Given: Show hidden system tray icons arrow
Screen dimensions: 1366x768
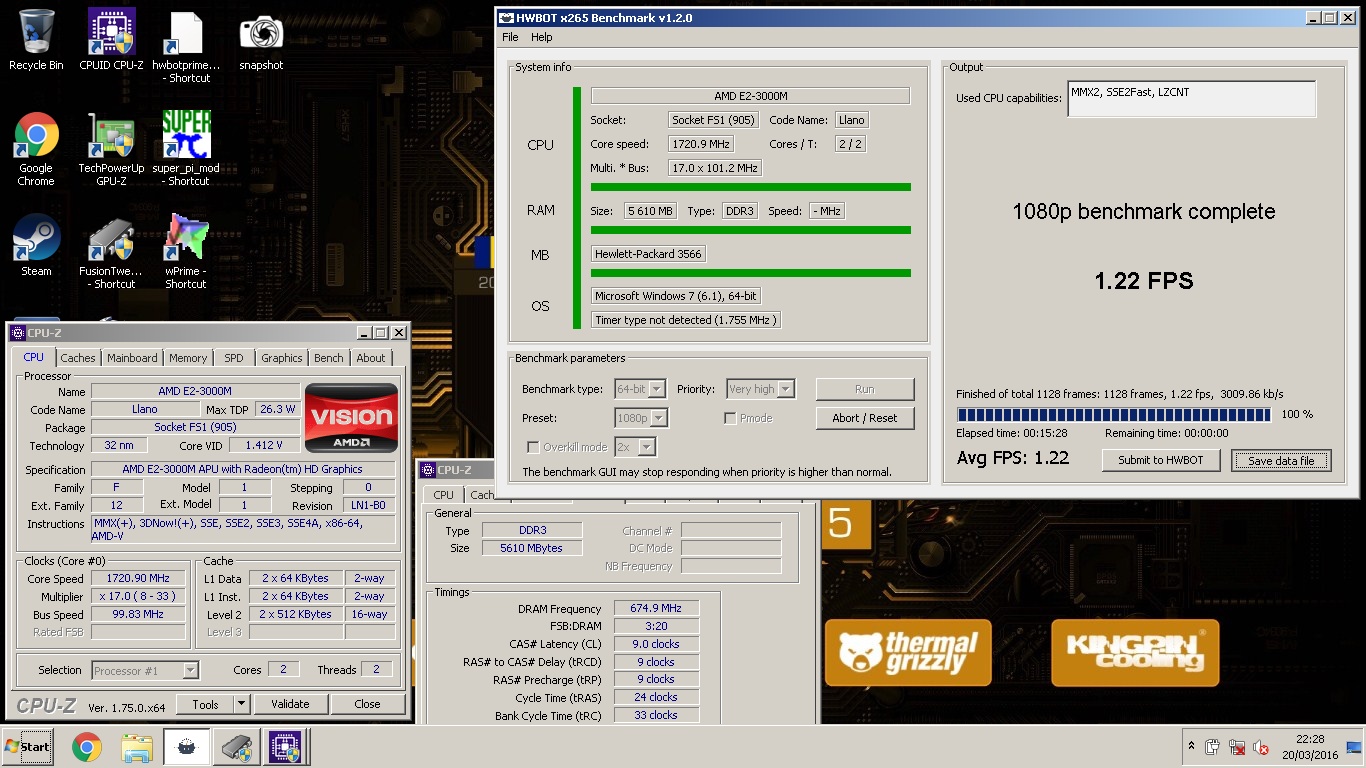Looking at the screenshot, I should pos(1191,746).
